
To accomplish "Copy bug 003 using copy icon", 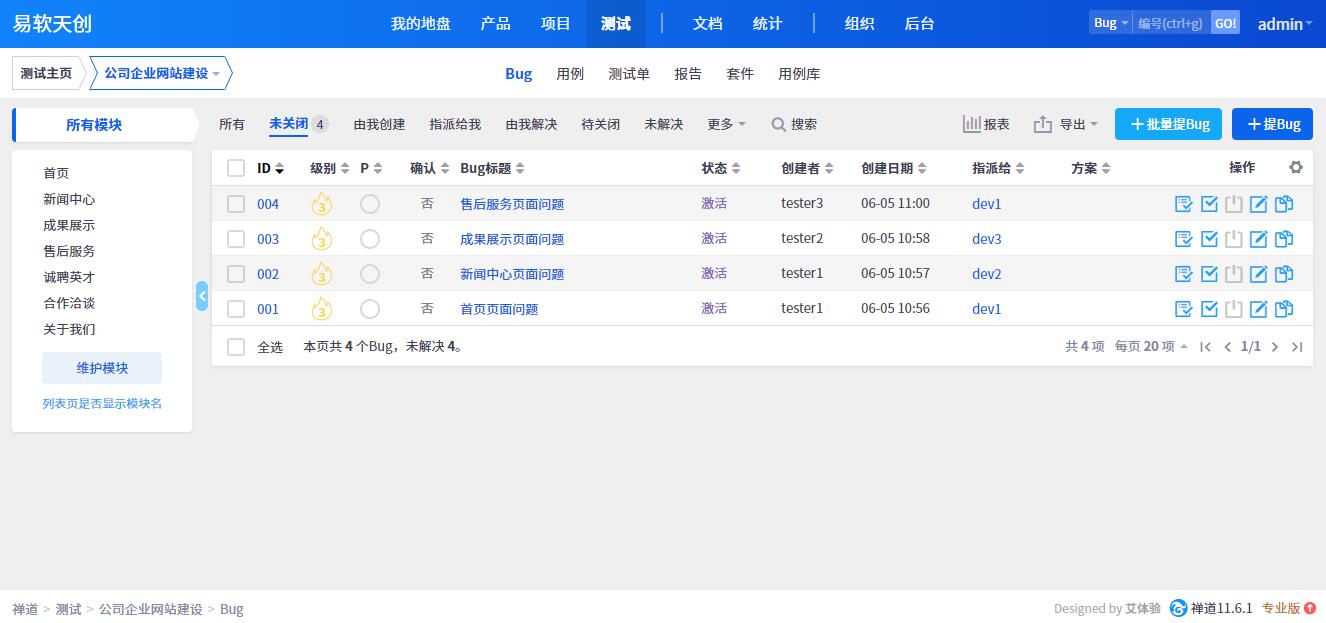I will (1284, 239).
